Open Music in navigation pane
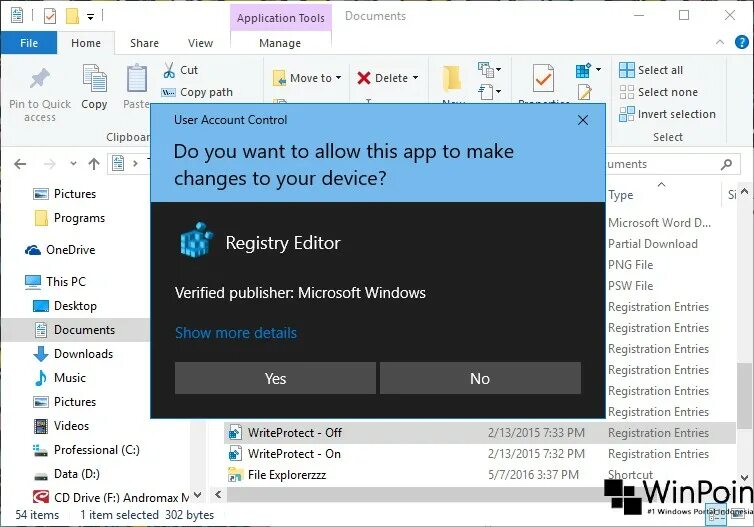The image size is (754, 527). coord(60,378)
